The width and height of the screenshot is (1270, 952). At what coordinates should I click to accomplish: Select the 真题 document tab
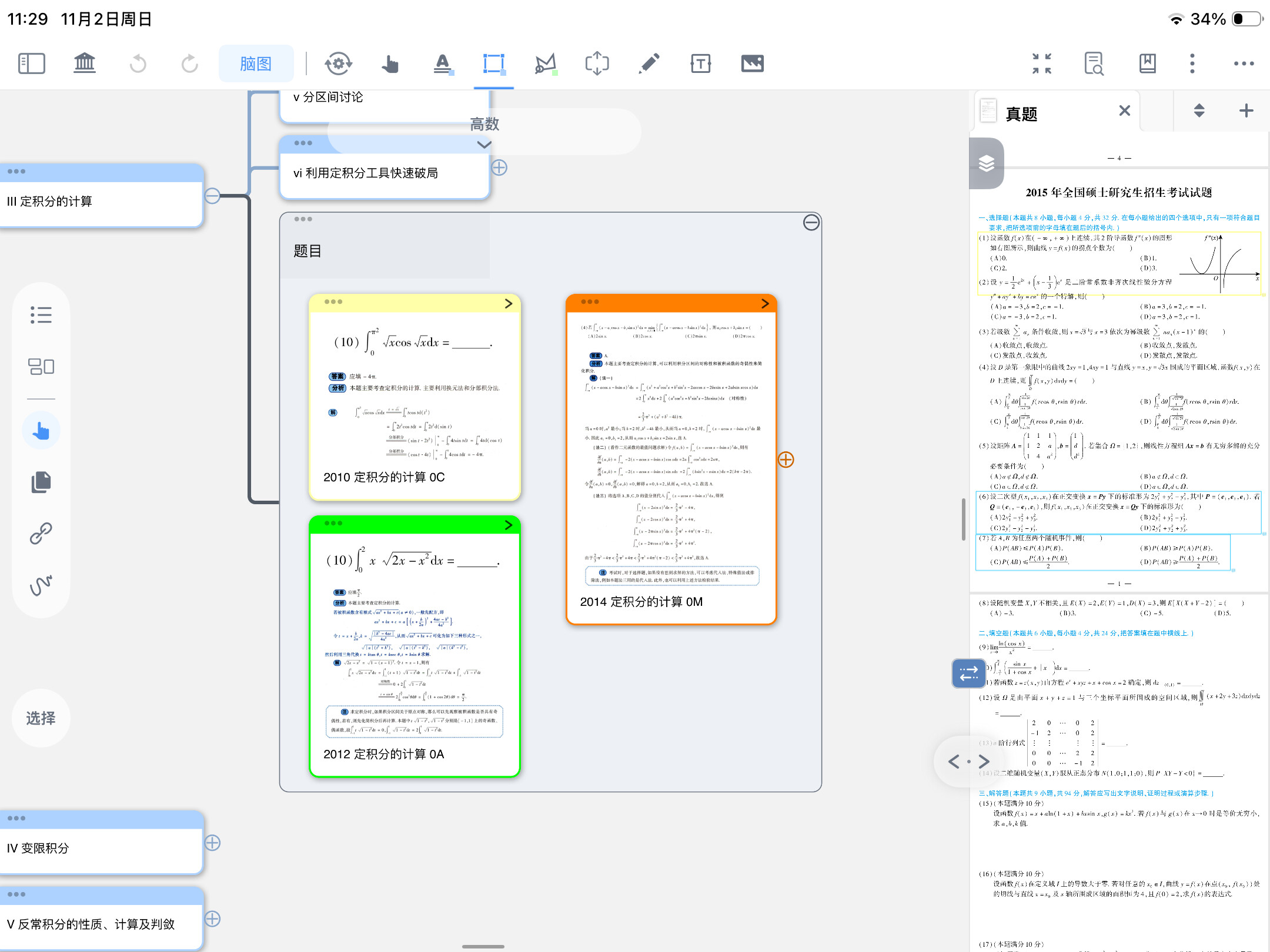coord(1021,113)
